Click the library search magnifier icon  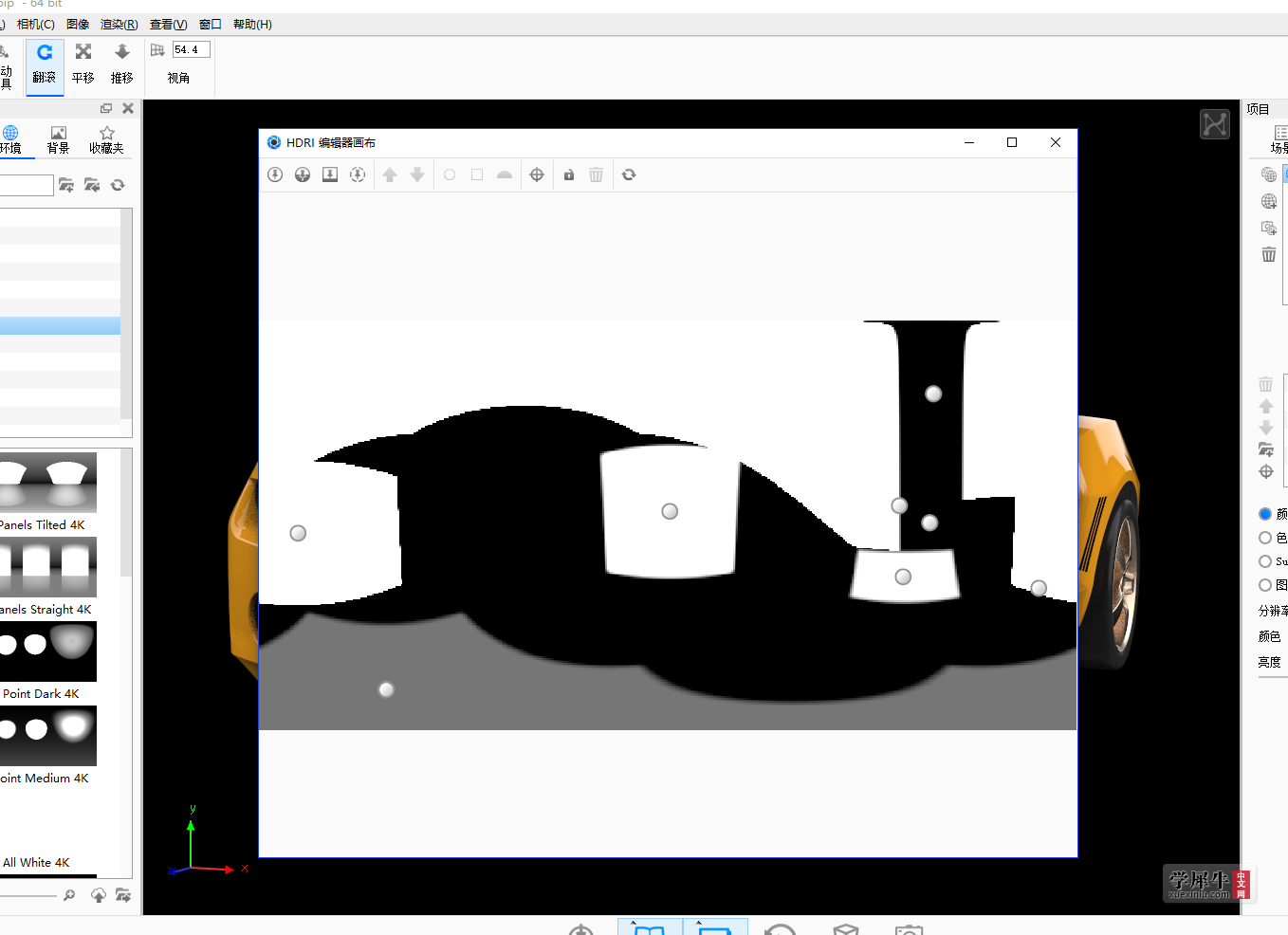point(69,895)
